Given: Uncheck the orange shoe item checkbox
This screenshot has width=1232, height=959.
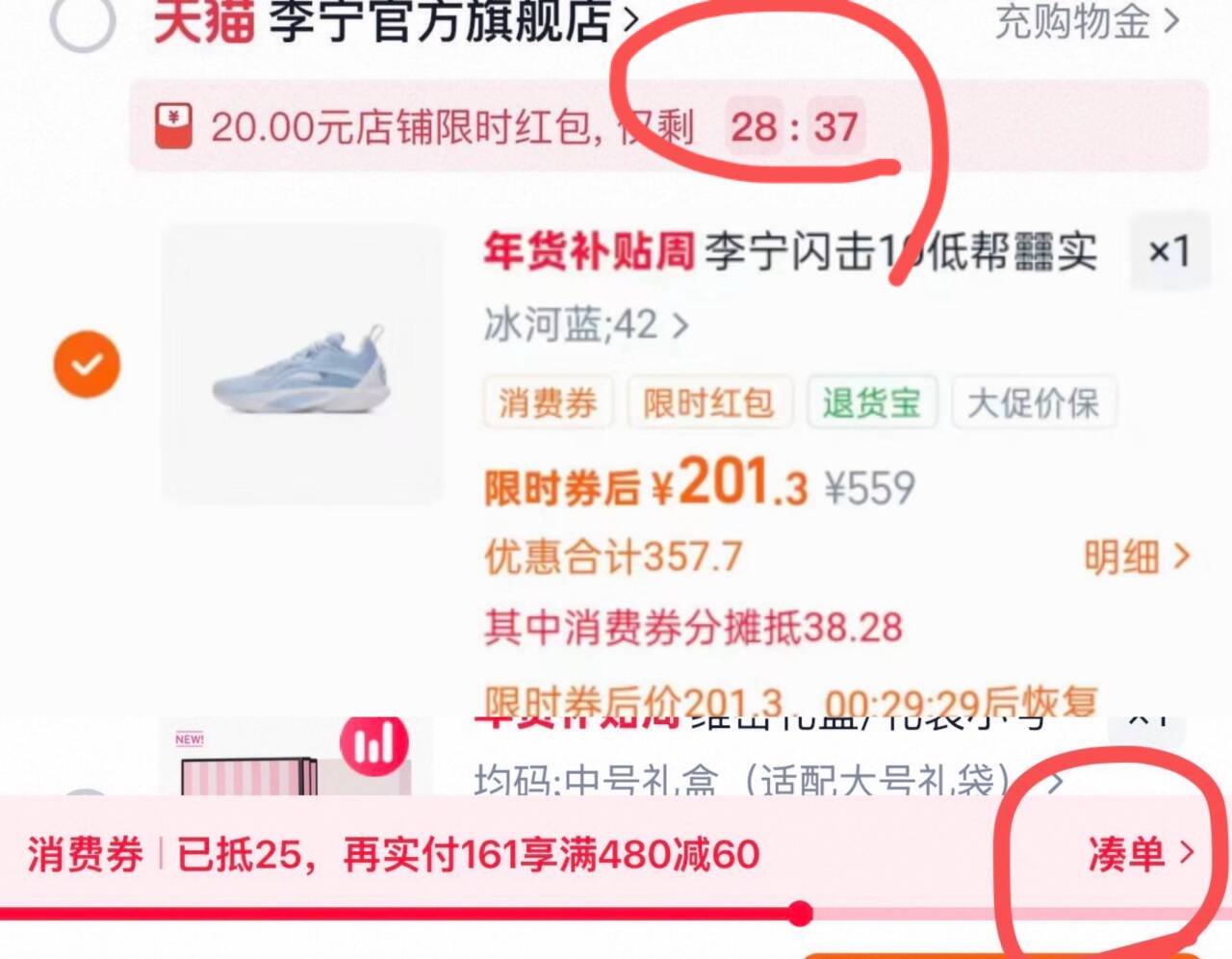Looking at the screenshot, I should point(87,365).
